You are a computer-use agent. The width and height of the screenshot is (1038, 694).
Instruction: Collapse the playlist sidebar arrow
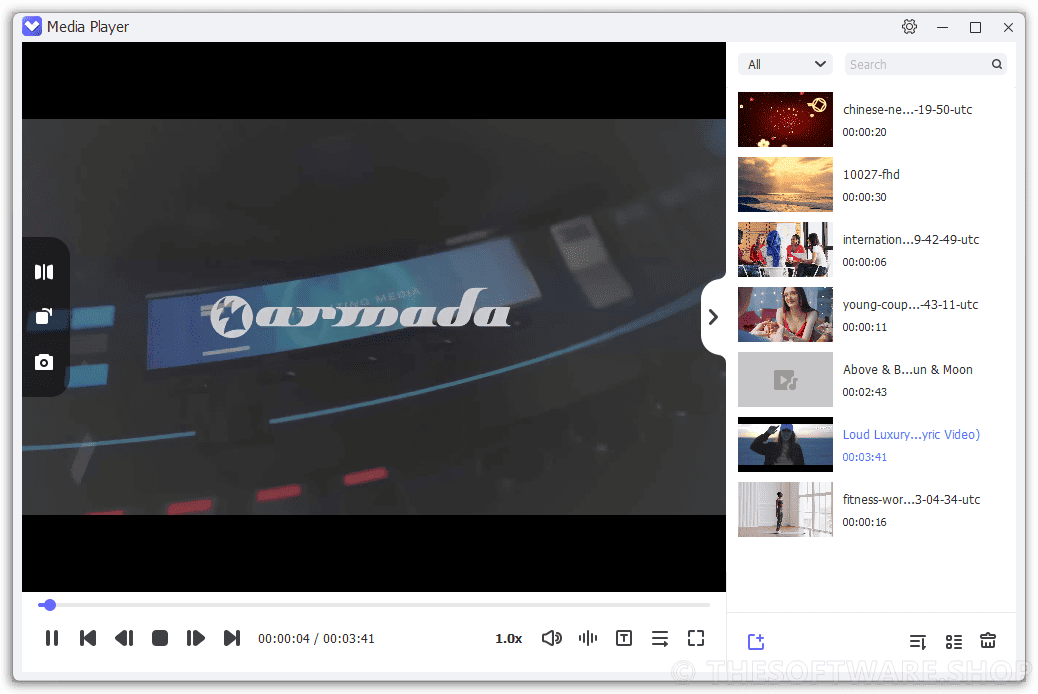pos(713,317)
